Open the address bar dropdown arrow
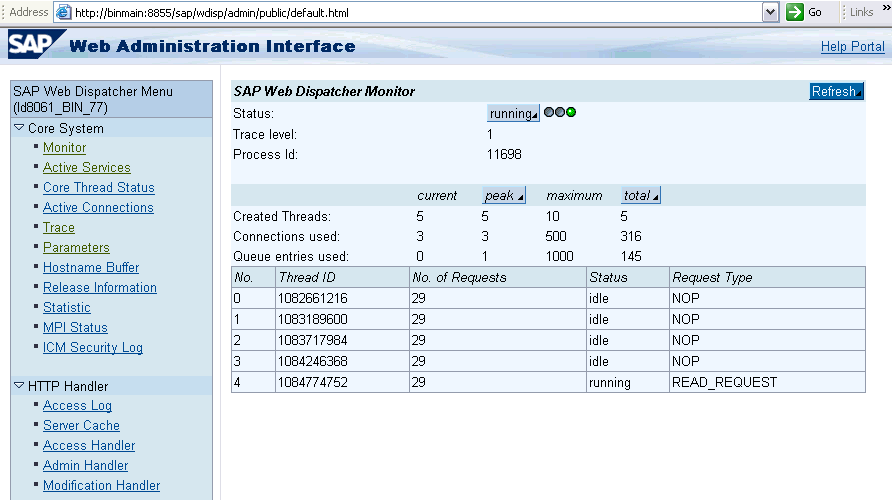This screenshot has width=892, height=500. (770, 12)
